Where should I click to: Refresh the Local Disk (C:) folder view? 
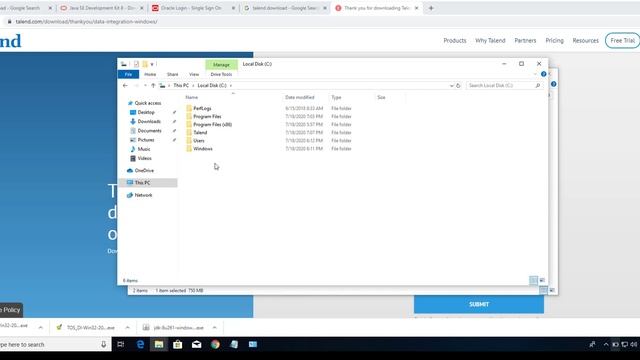point(458,86)
